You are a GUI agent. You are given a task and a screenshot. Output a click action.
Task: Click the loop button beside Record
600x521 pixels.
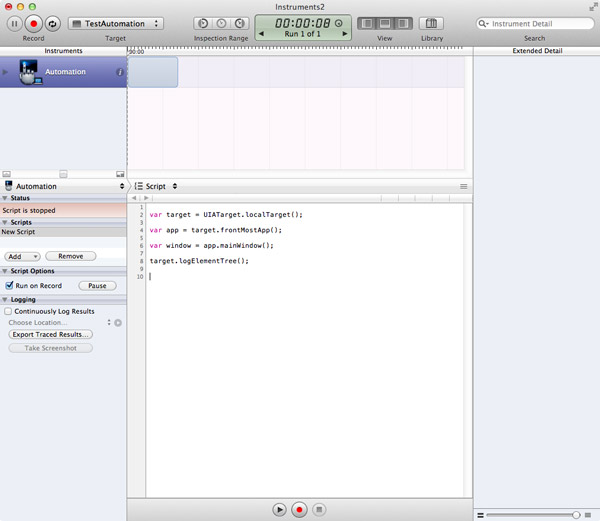[x=52, y=22]
